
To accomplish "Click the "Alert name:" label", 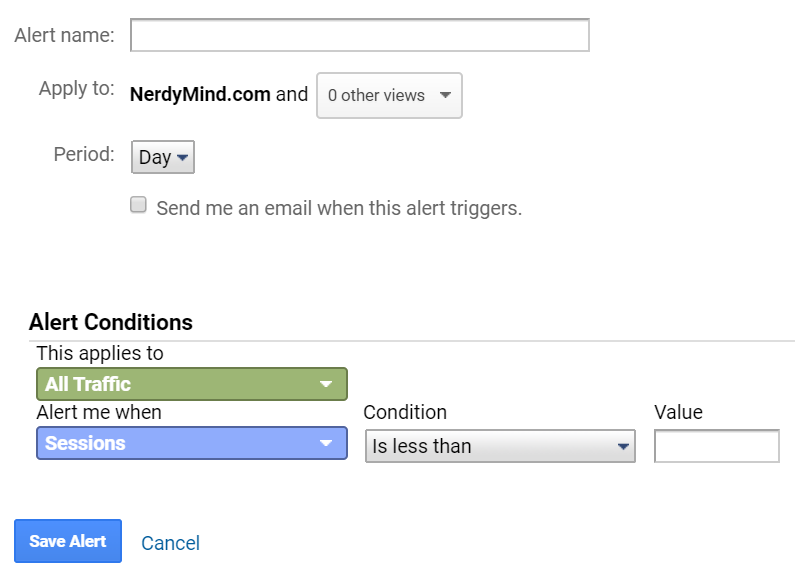I will 64,35.
